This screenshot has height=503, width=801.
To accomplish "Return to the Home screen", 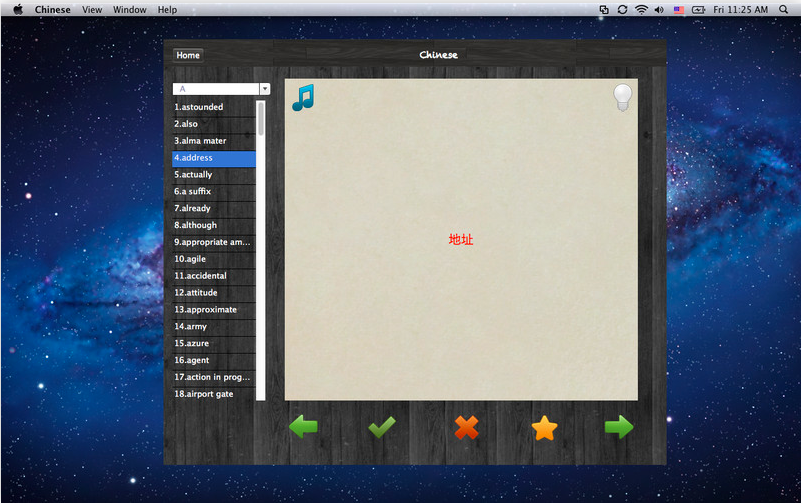I will (x=188, y=55).
